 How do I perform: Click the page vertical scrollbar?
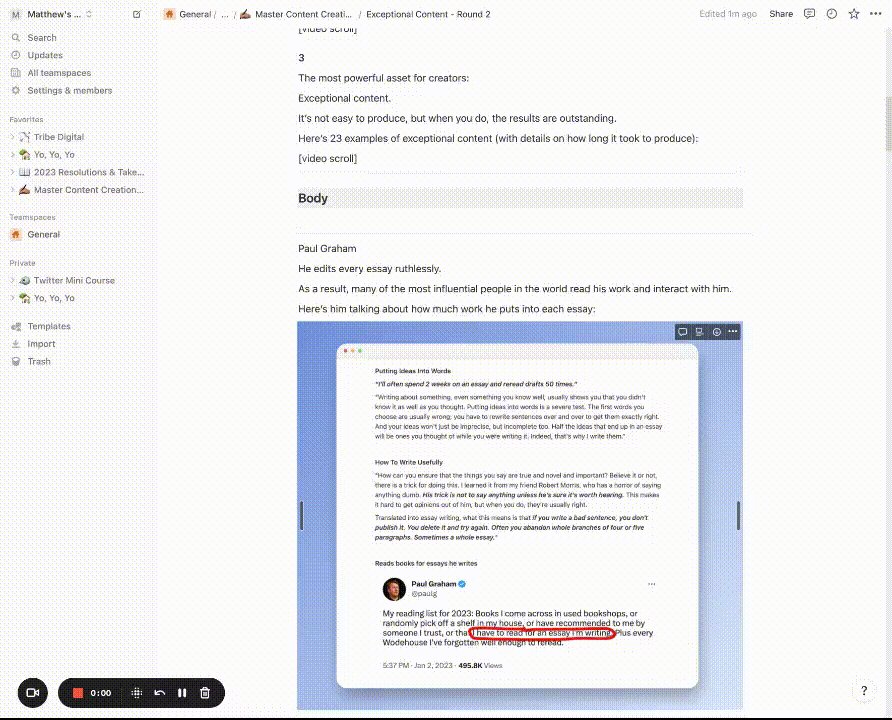[x=888, y=122]
